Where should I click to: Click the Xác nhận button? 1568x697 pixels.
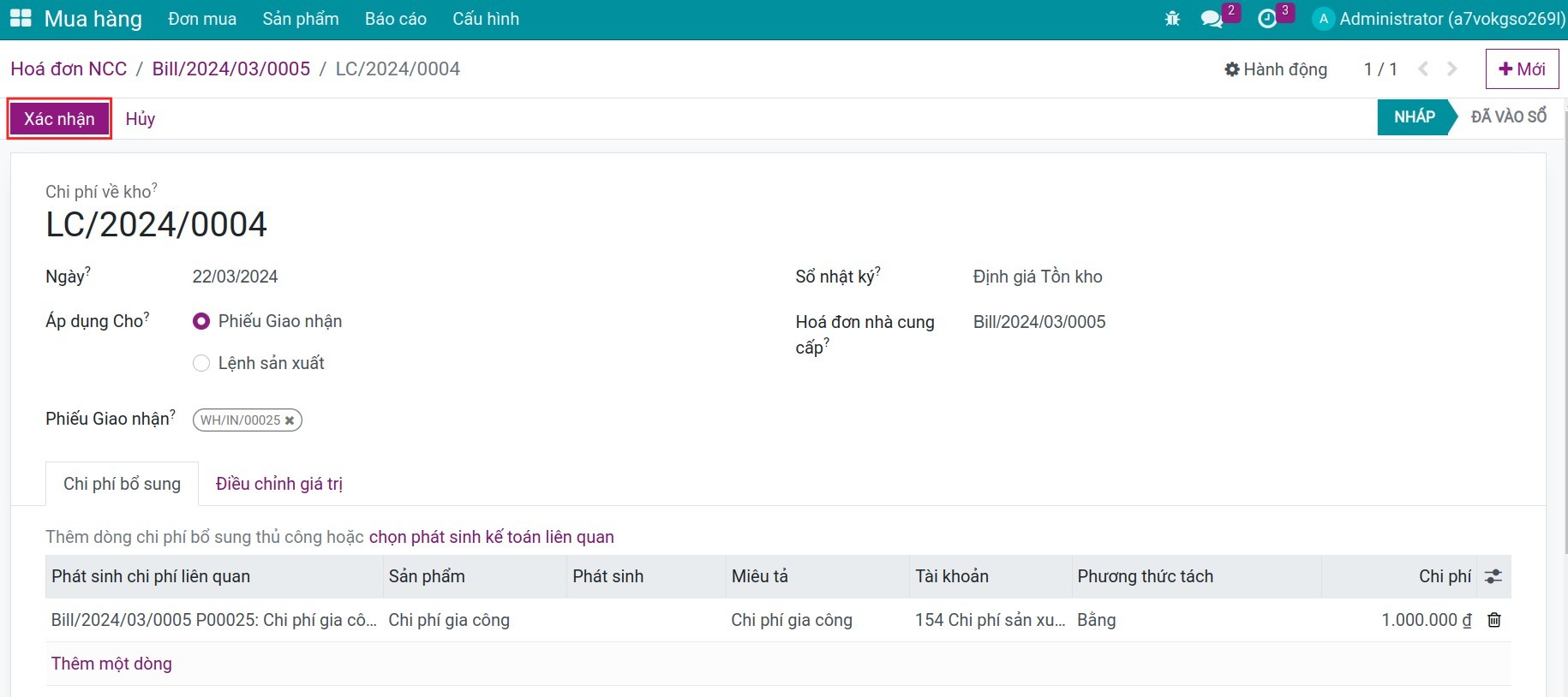click(x=59, y=119)
